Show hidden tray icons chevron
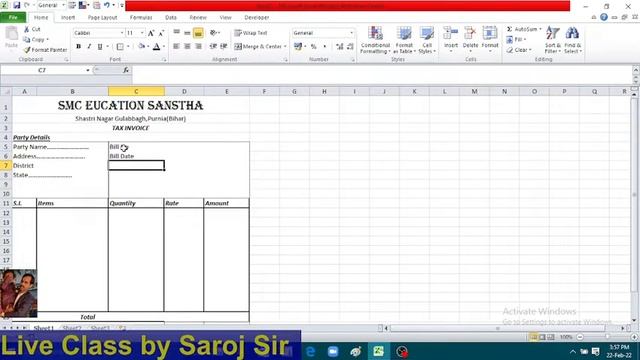This screenshot has height=360, width=640. tap(573, 351)
